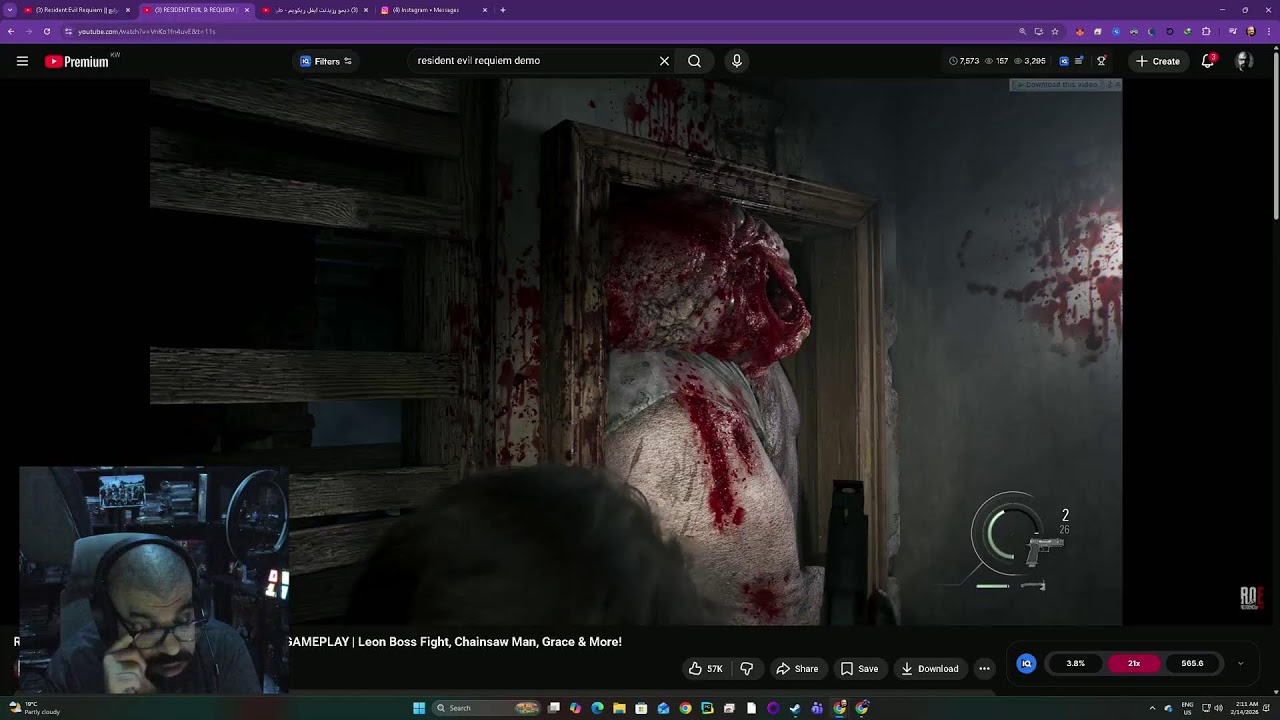Click the vidIQ clock stat 7,573

(964, 61)
